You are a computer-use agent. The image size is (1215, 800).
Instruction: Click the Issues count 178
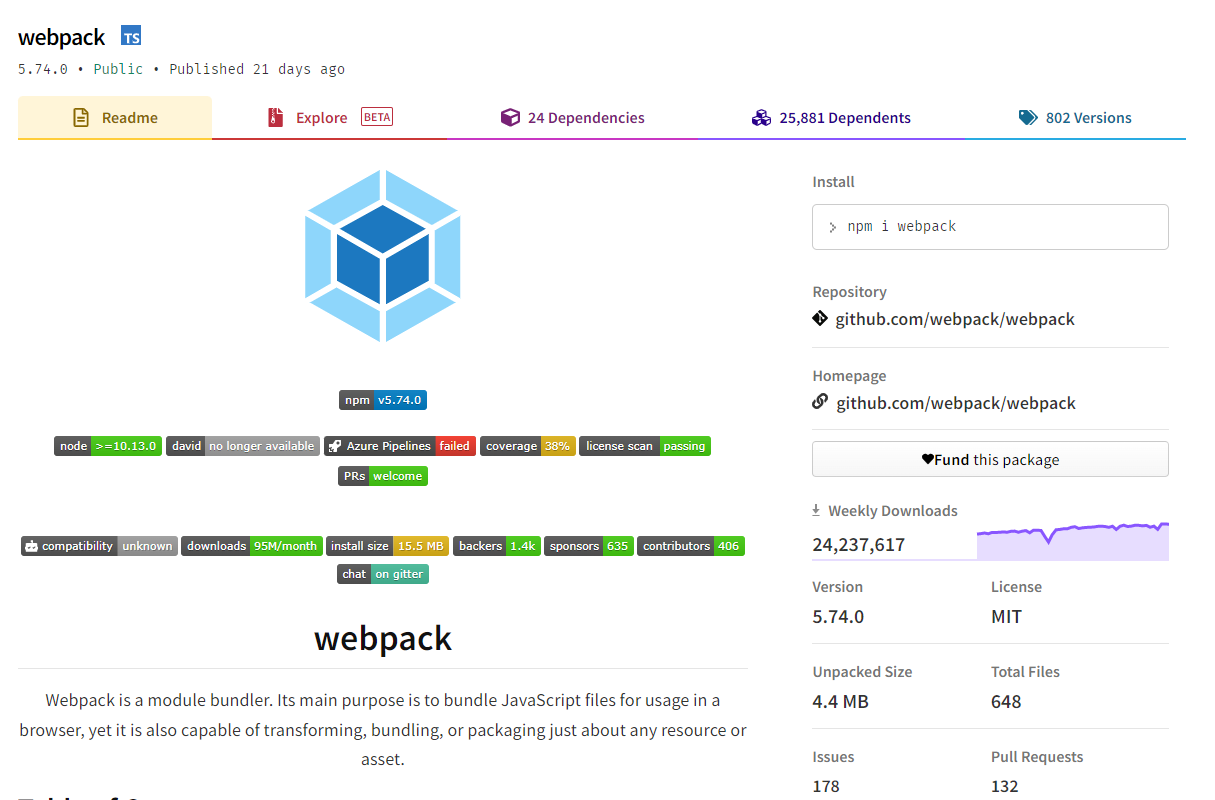click(826, 786)
